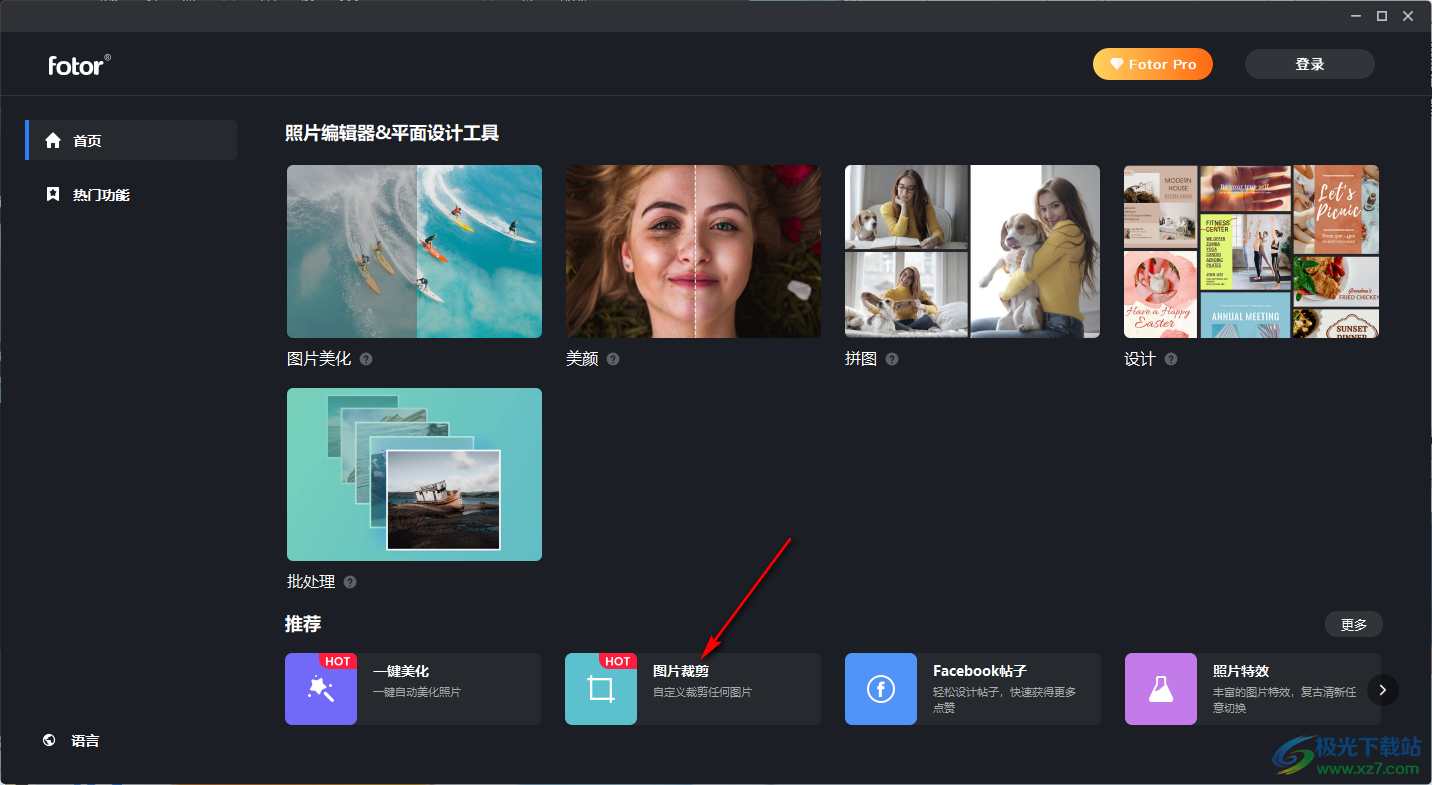This screenshot has width=1432, height=785.
Task: Open the 批处理 batch thumbnail
Action: click(x=414, y=474)
